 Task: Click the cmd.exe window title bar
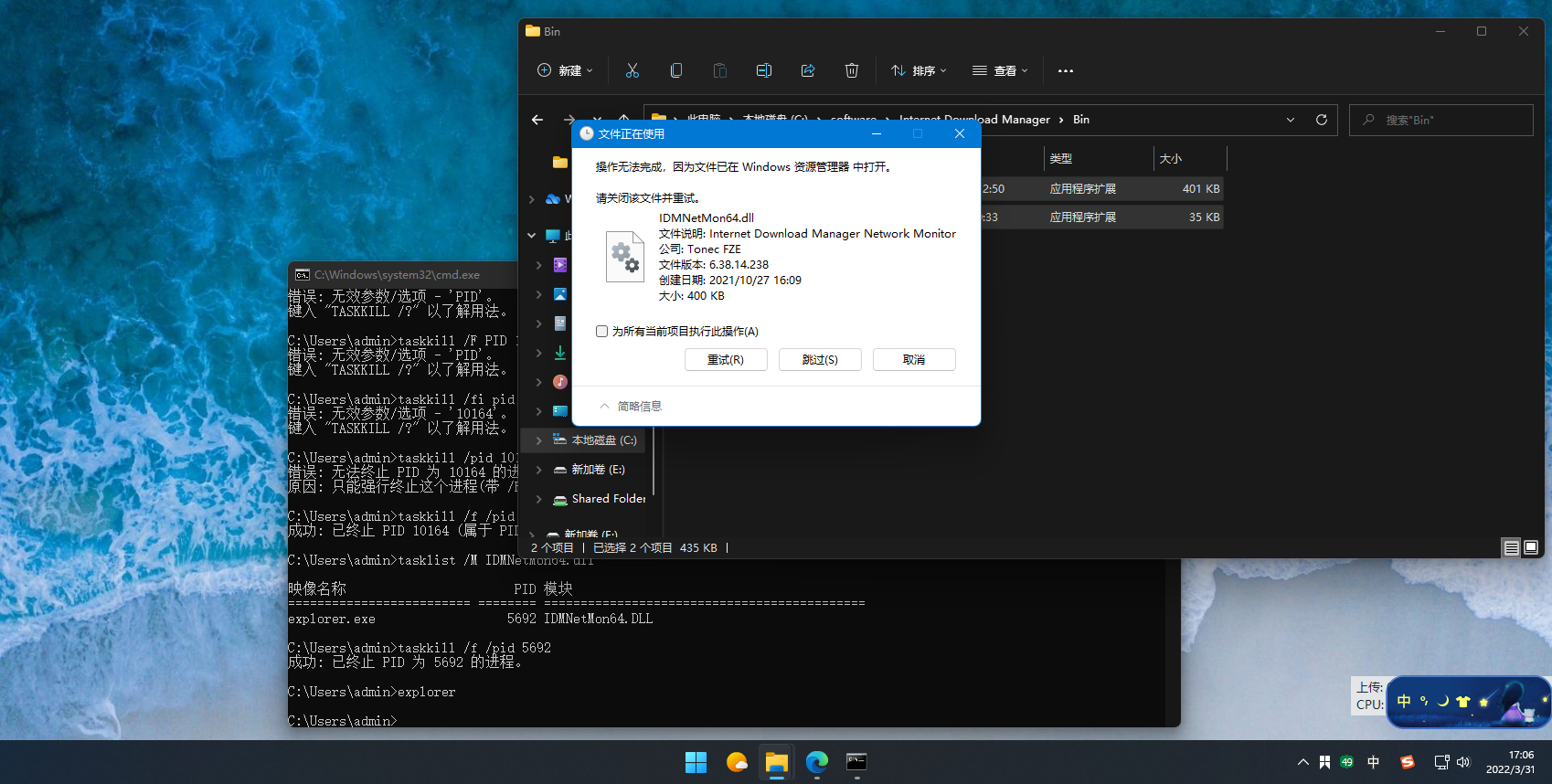(x=402, y=274)
